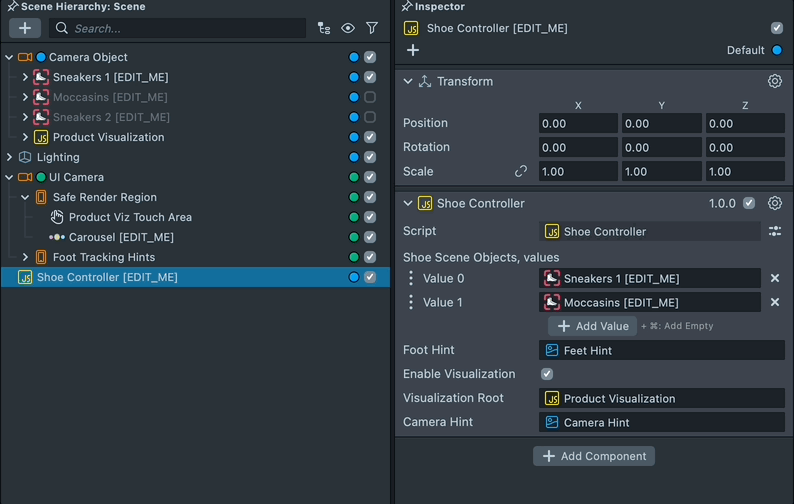Open Transform component settings gear
The height and width of the screenshot is (504, 794).
(x=775, y=82)
